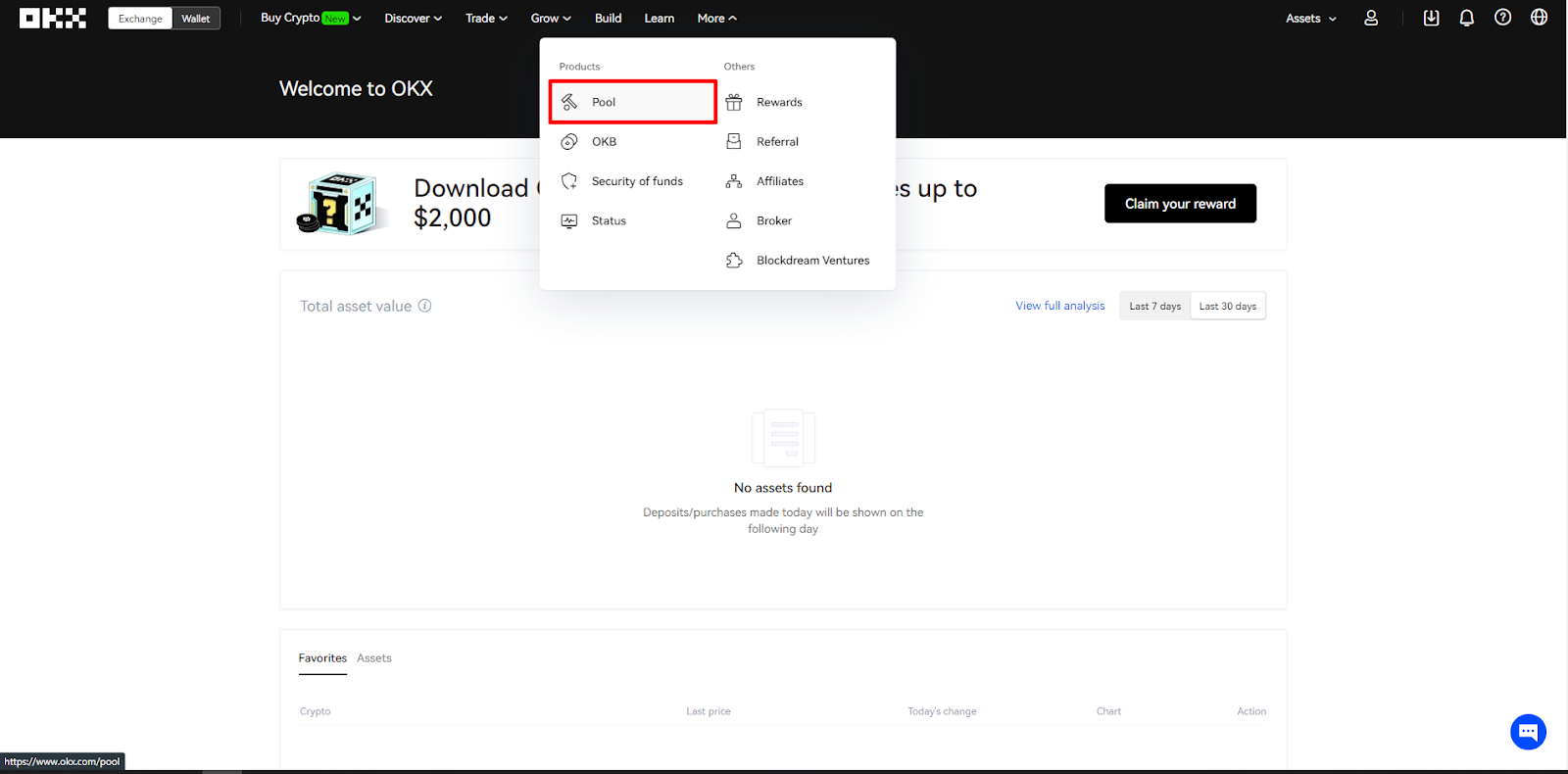Select Referral menu entry
The image size is (1568, 774).
click(x=802, y=142)
